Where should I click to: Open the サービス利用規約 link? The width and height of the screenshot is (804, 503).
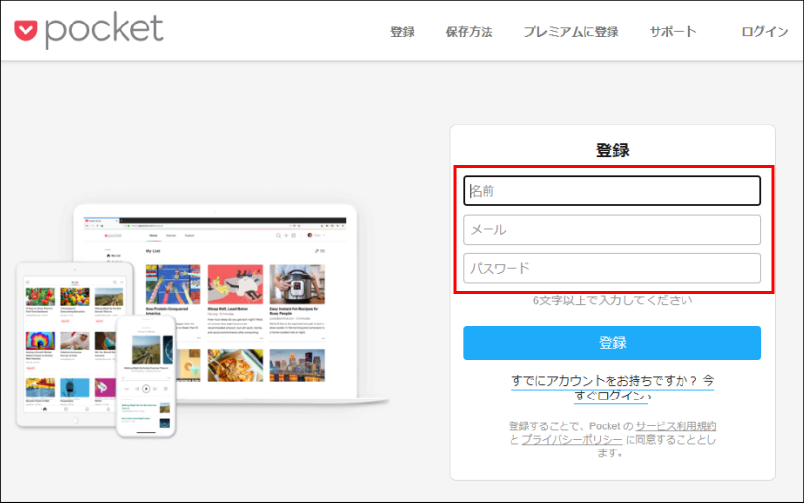click(676, 426)
